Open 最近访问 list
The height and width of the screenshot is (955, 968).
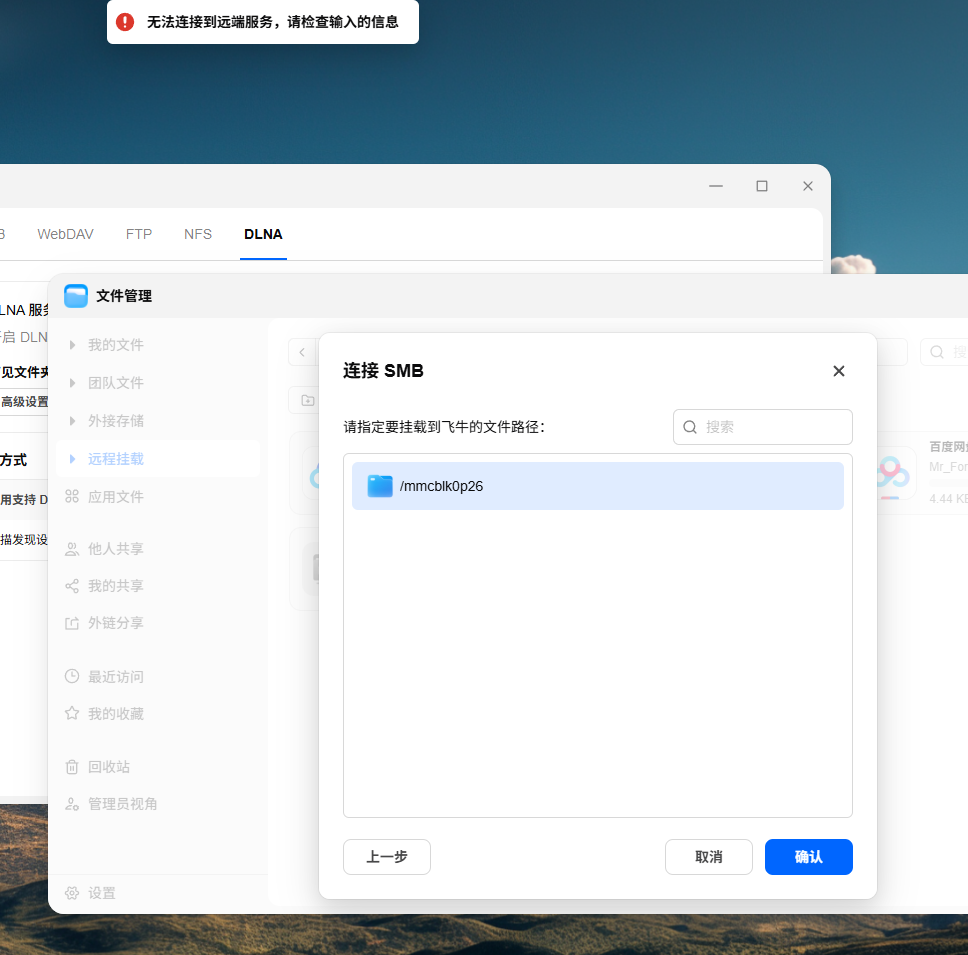point(115,677)
